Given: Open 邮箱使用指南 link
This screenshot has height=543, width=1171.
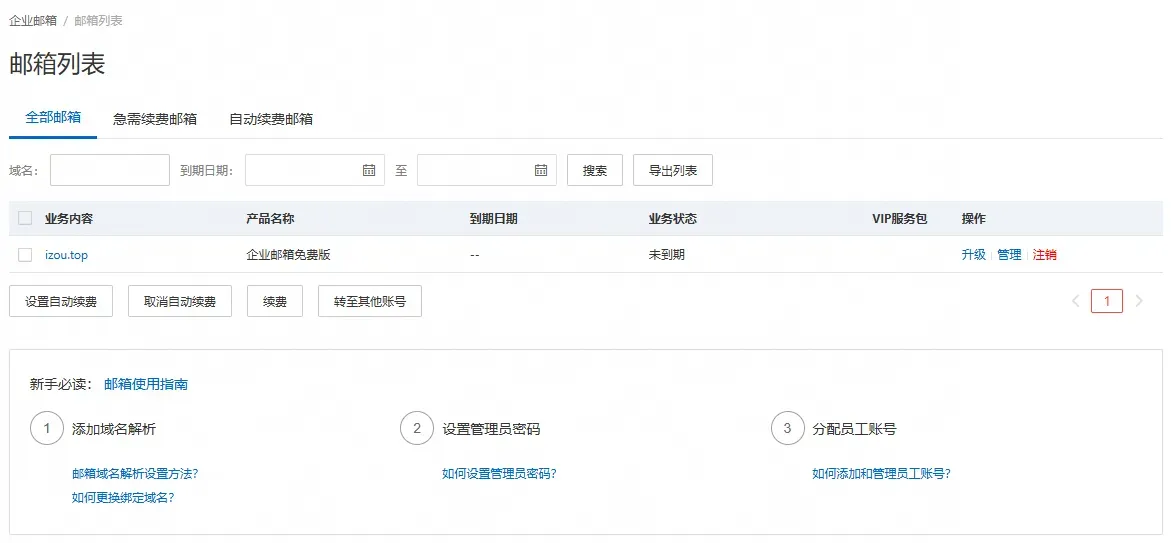Looking at the screenshot, I should (x=146, y=385).
